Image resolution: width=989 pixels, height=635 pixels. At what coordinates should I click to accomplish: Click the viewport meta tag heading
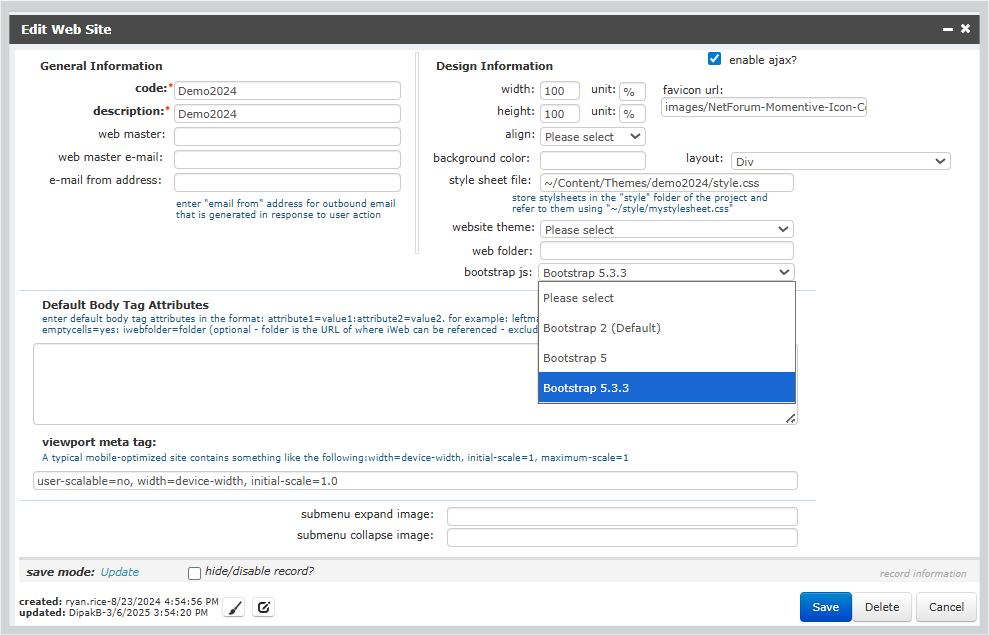click(x=99, y=442)
